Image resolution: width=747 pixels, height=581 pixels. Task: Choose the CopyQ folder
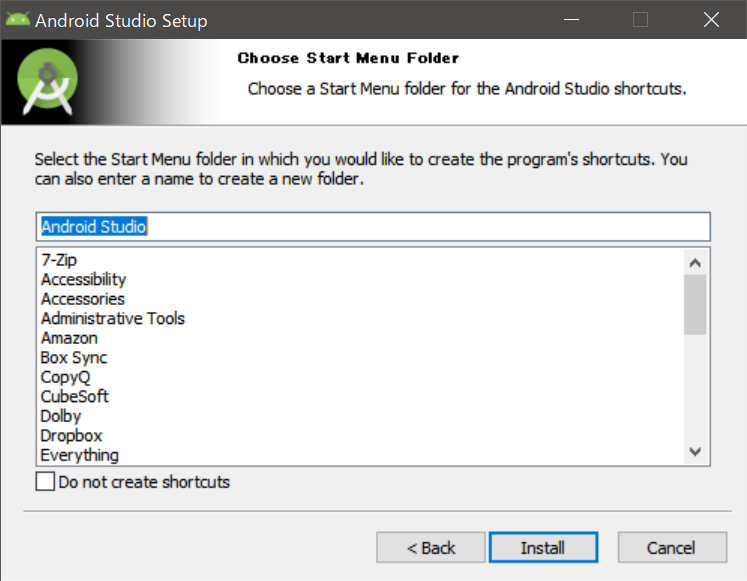click(66, 377)
